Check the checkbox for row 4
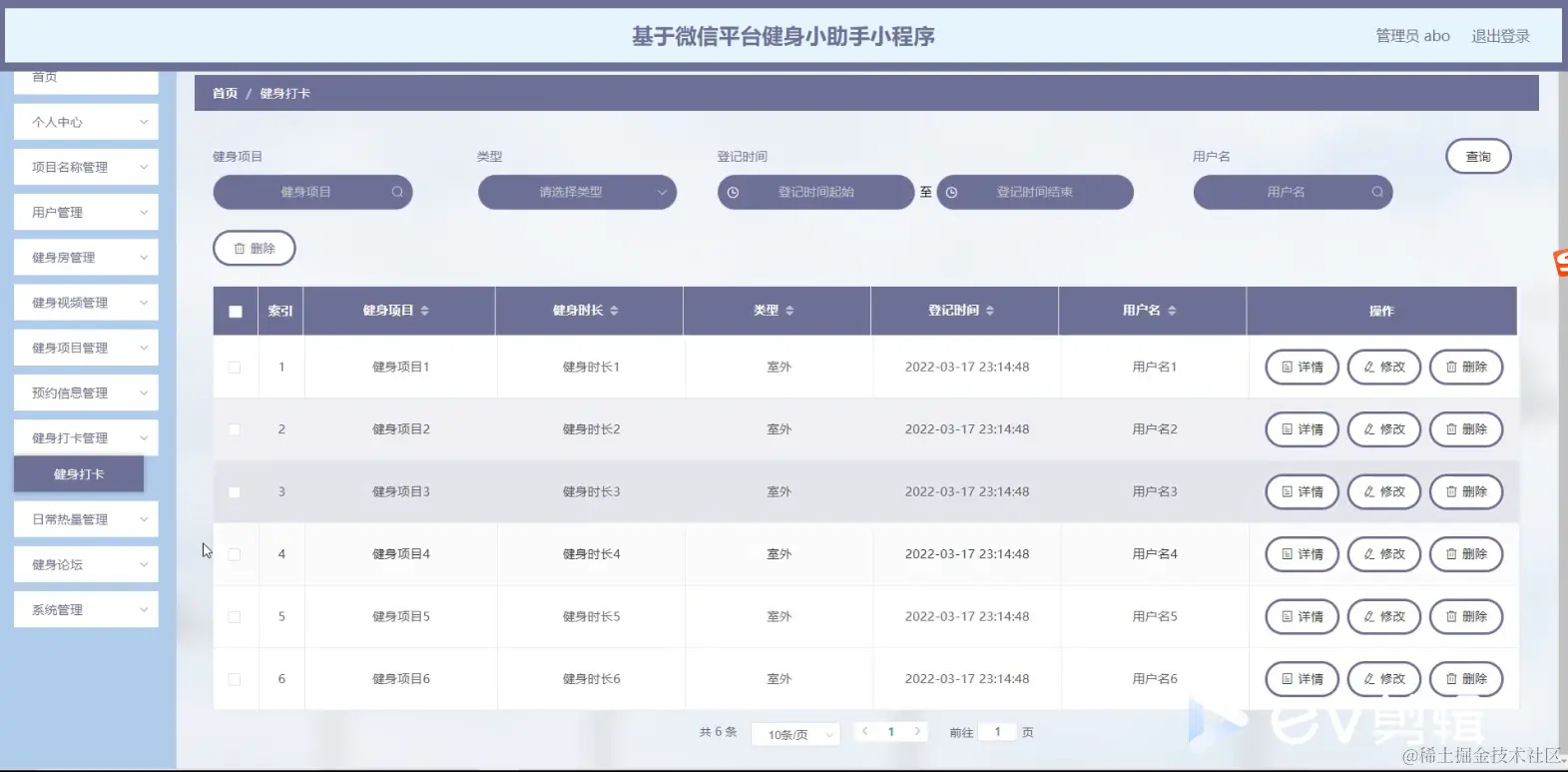1568x772 pixels. tap(235, 554)
